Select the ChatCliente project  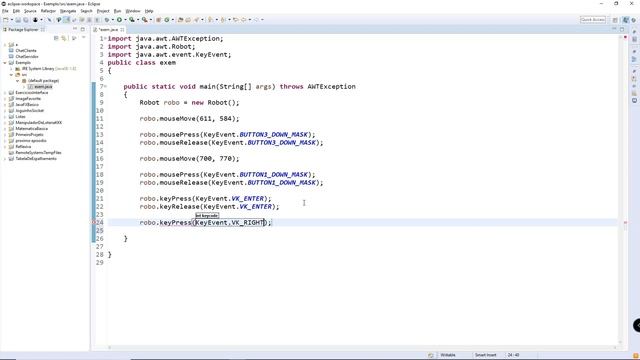(26, 51)
